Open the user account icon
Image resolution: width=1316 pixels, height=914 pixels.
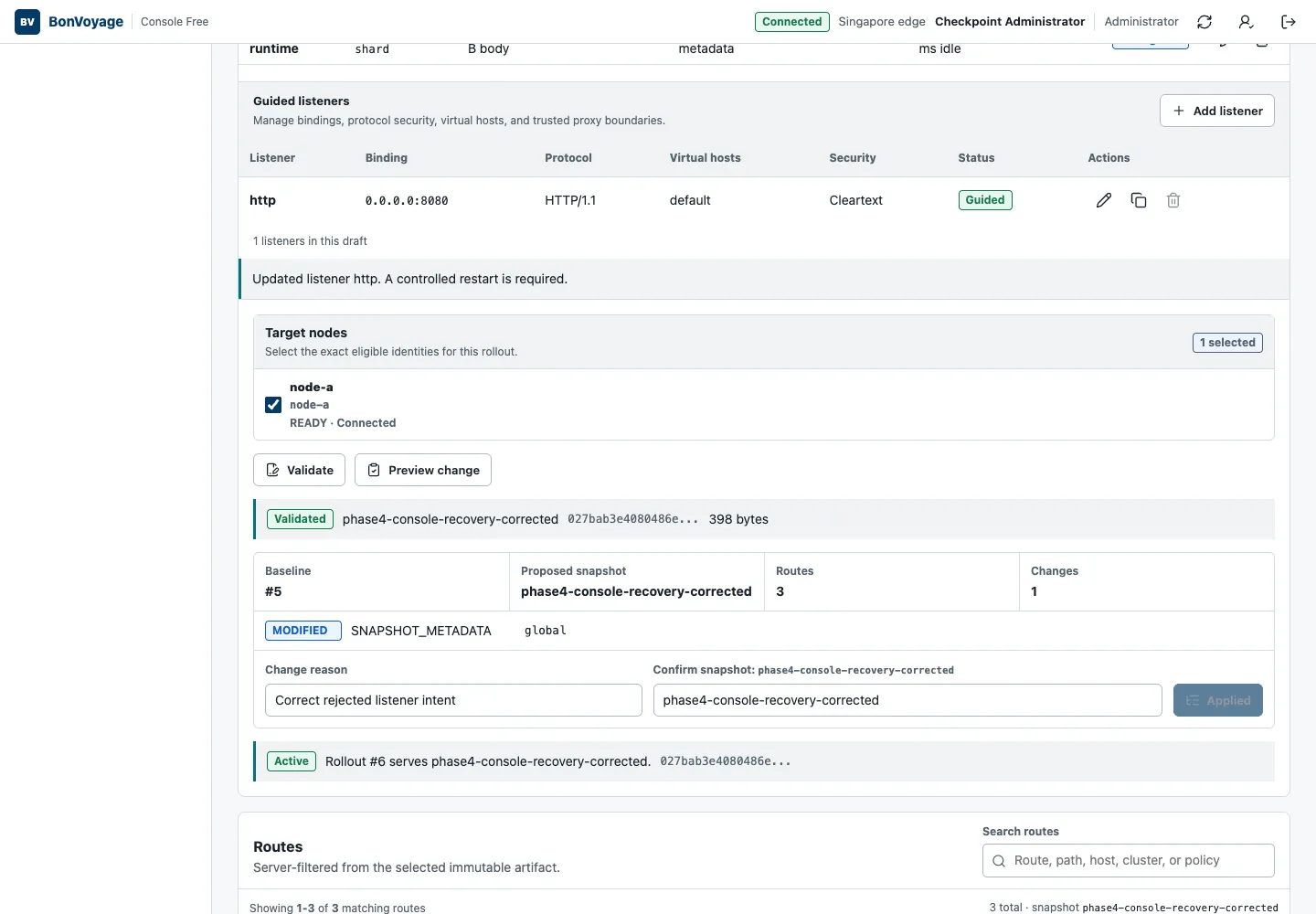[1246, 22]
